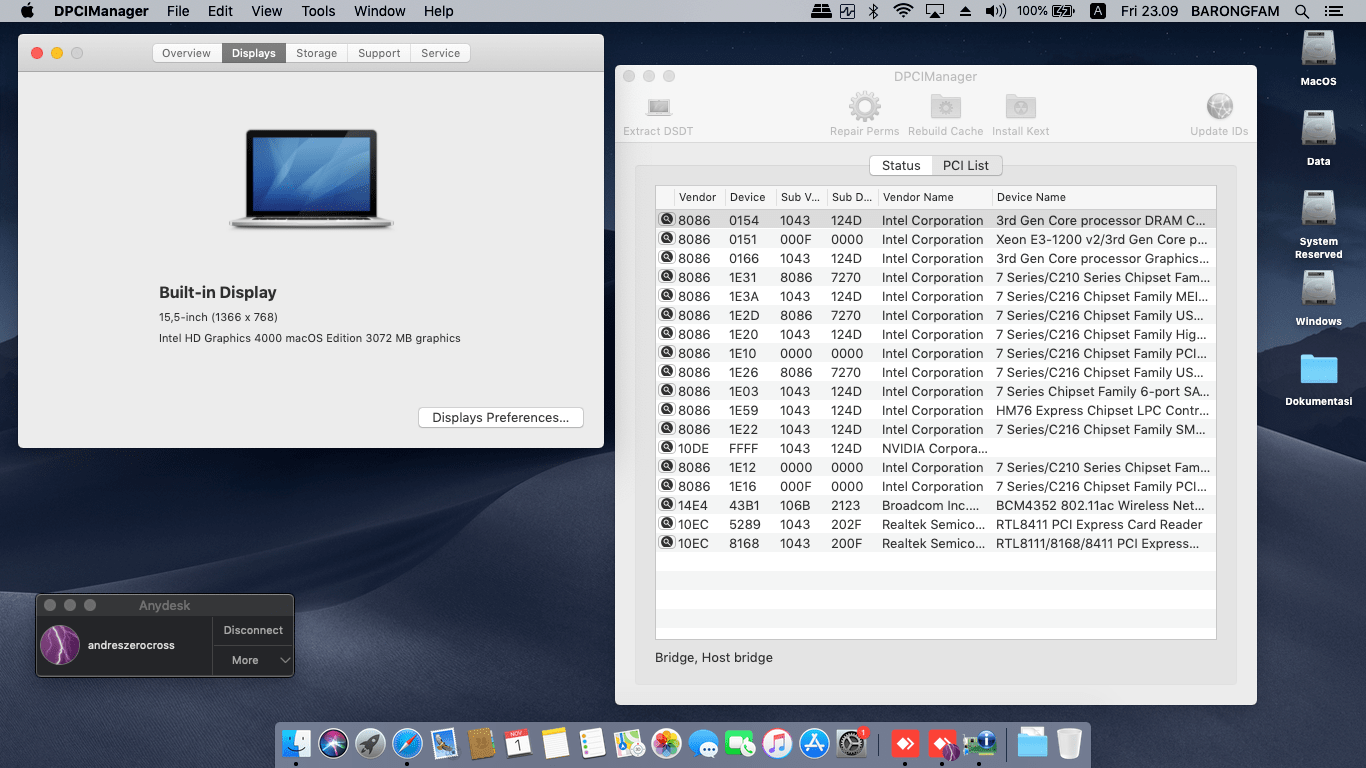The height and width of the screenshot is (768, 1366).
Task: Open the input source menu labeled A
Action: tap(1097, 11)
